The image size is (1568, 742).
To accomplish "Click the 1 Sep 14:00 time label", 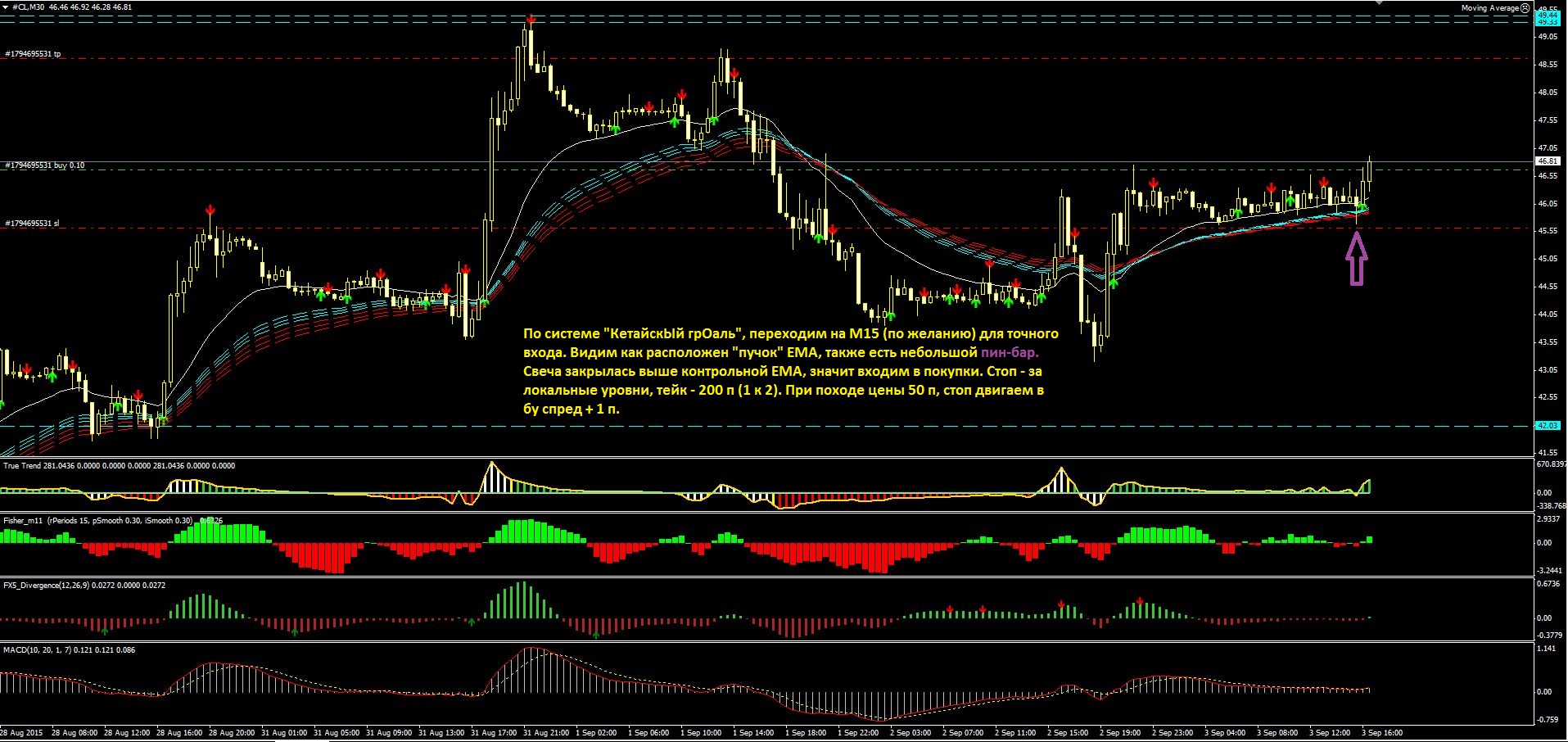I will click(x=753, y=733).
